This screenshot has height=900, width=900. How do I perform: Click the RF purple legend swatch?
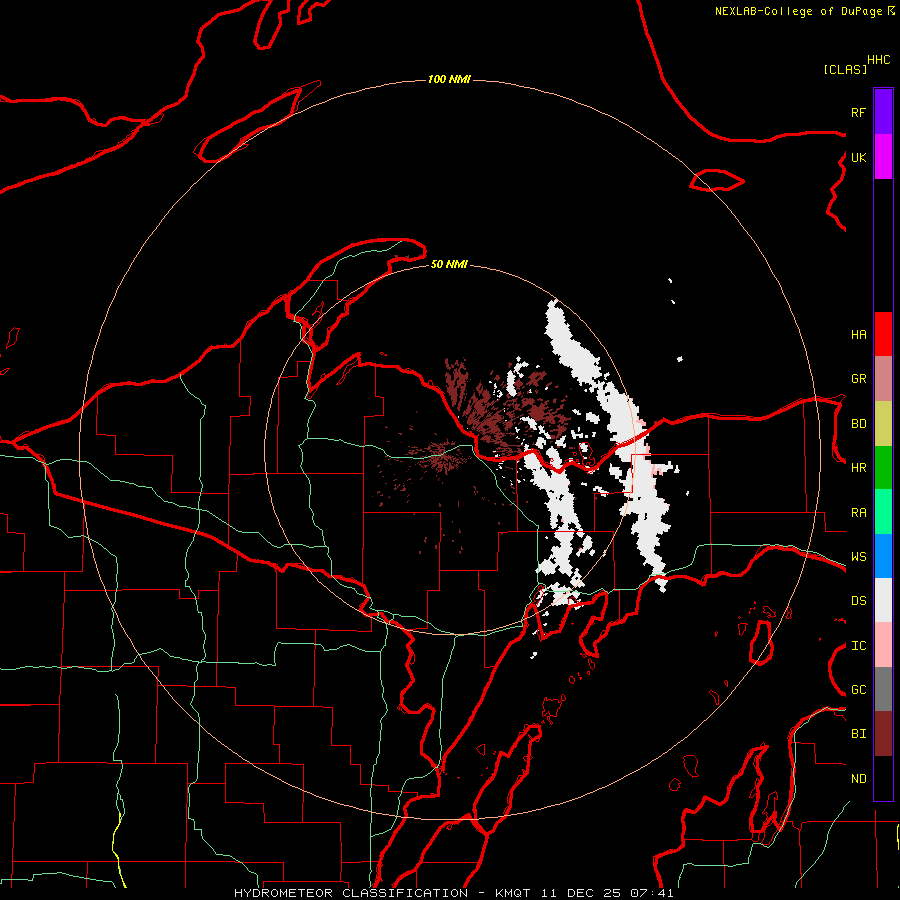[x=883, y=112]
